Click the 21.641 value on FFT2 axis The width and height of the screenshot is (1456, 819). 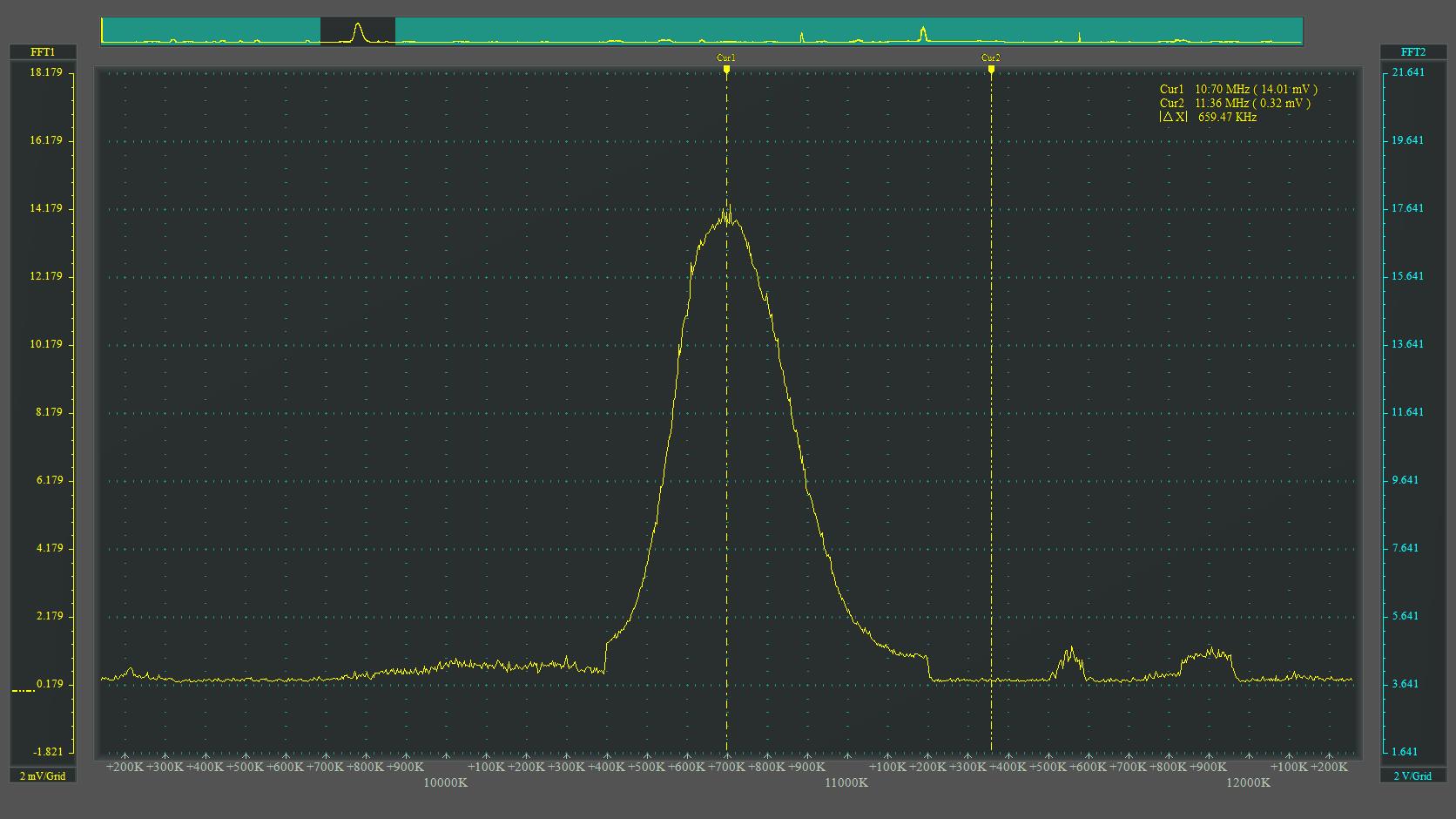pyautogui.click(x=1408, y=72)
